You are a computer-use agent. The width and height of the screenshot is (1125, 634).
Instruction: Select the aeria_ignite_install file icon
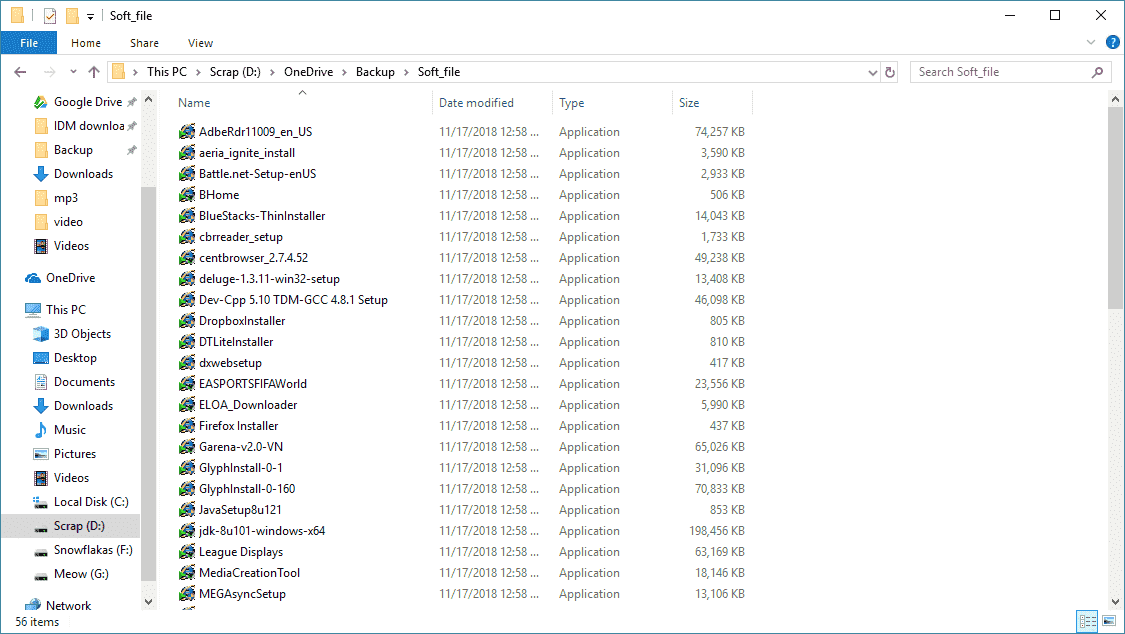pyautogui.click(x=187, y=153)
